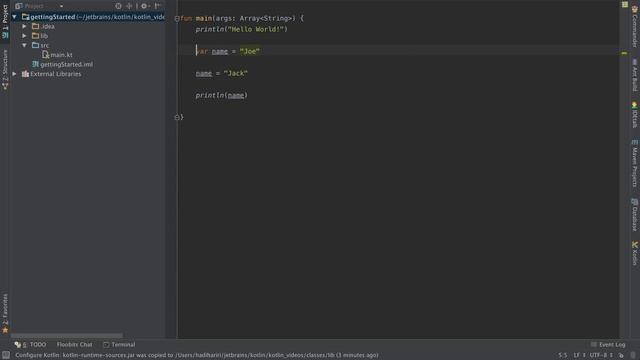This screenshot has width=640, height=360.
Task: Click the cursor position 5:5 indicator
Action: click(562, 355)
